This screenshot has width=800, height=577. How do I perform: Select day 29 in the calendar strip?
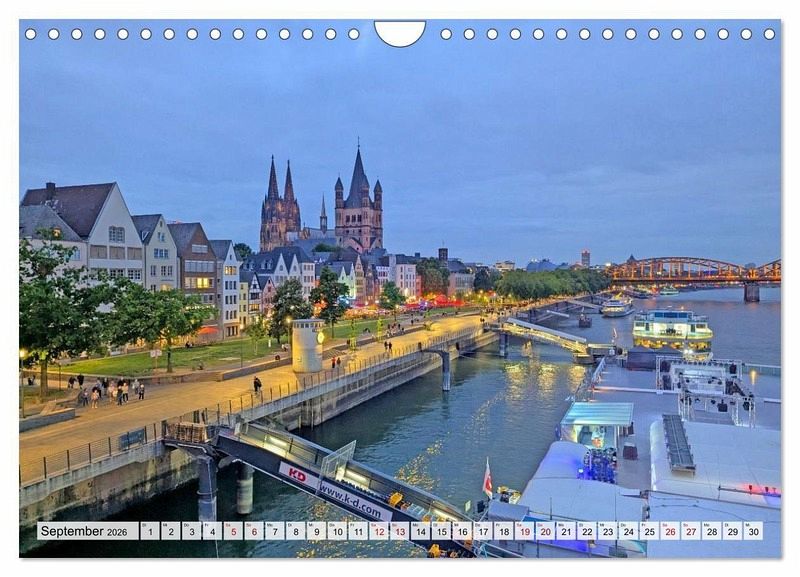coord(733,531)
